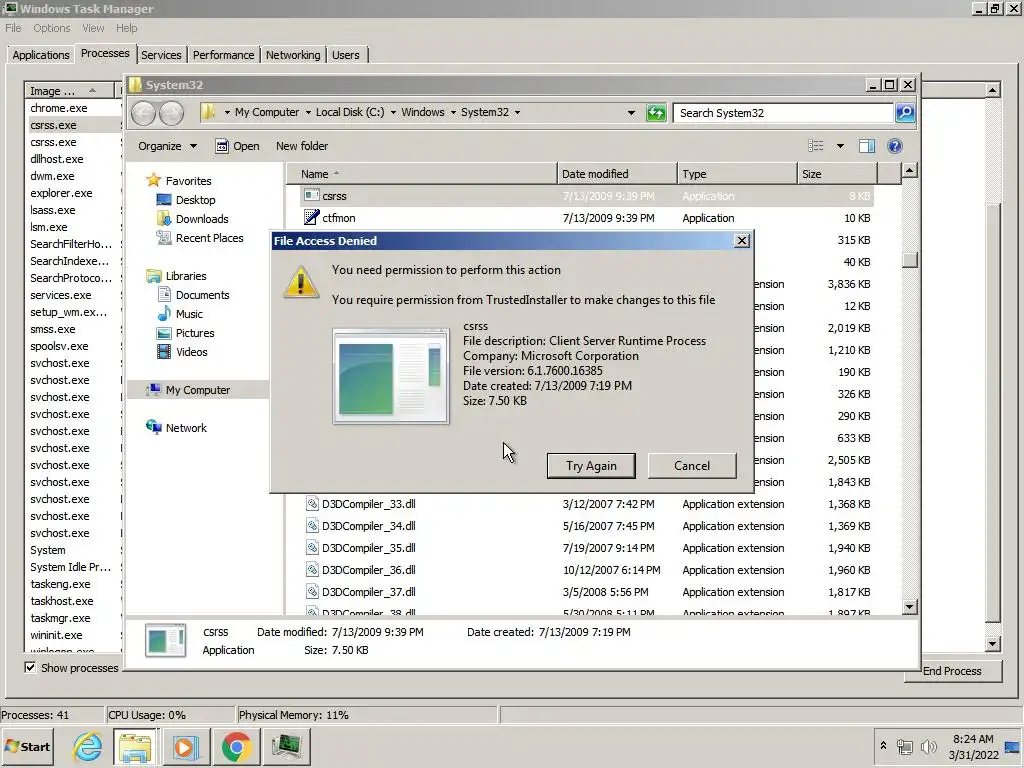This screenshot has height=768, width=1024.
Task: Select the D3DCompiler_37.dll file icon
Action: click(312, 592)
